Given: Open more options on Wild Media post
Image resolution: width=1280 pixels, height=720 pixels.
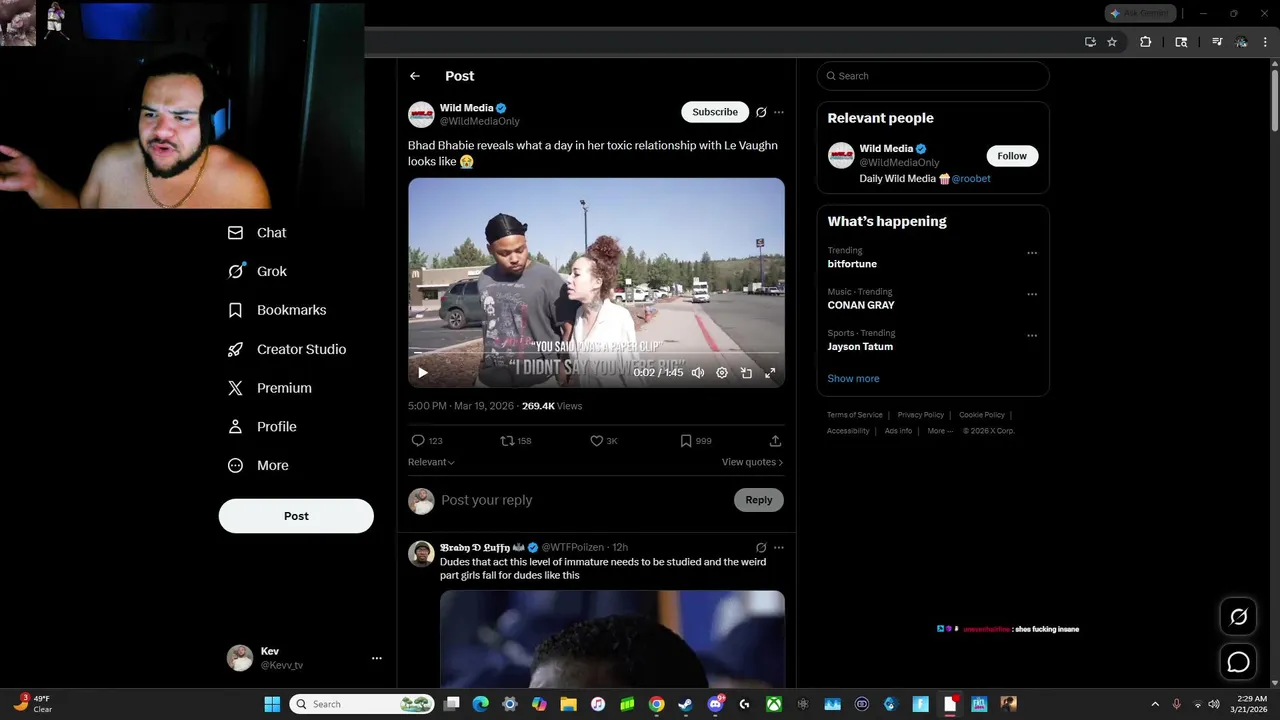Looking at the screenshot, I should pos(779,112).
